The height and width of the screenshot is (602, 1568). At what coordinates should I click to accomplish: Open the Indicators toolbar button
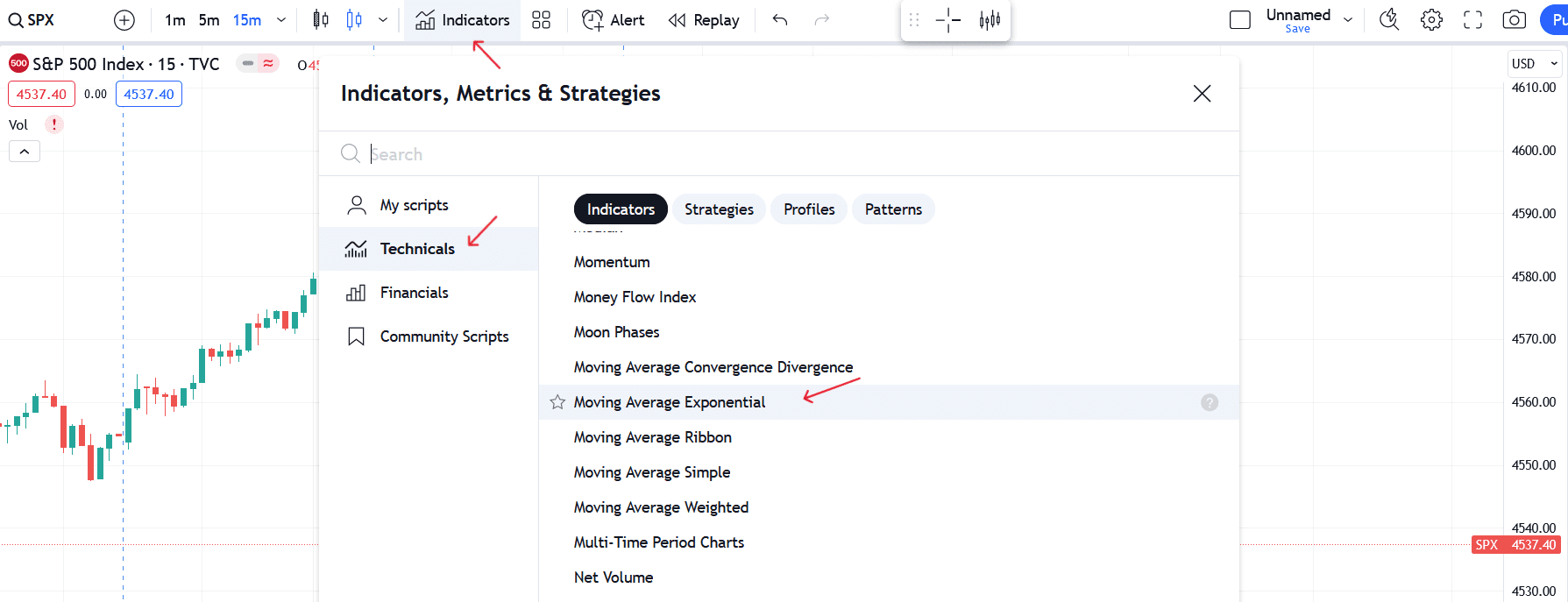[462, 20]
